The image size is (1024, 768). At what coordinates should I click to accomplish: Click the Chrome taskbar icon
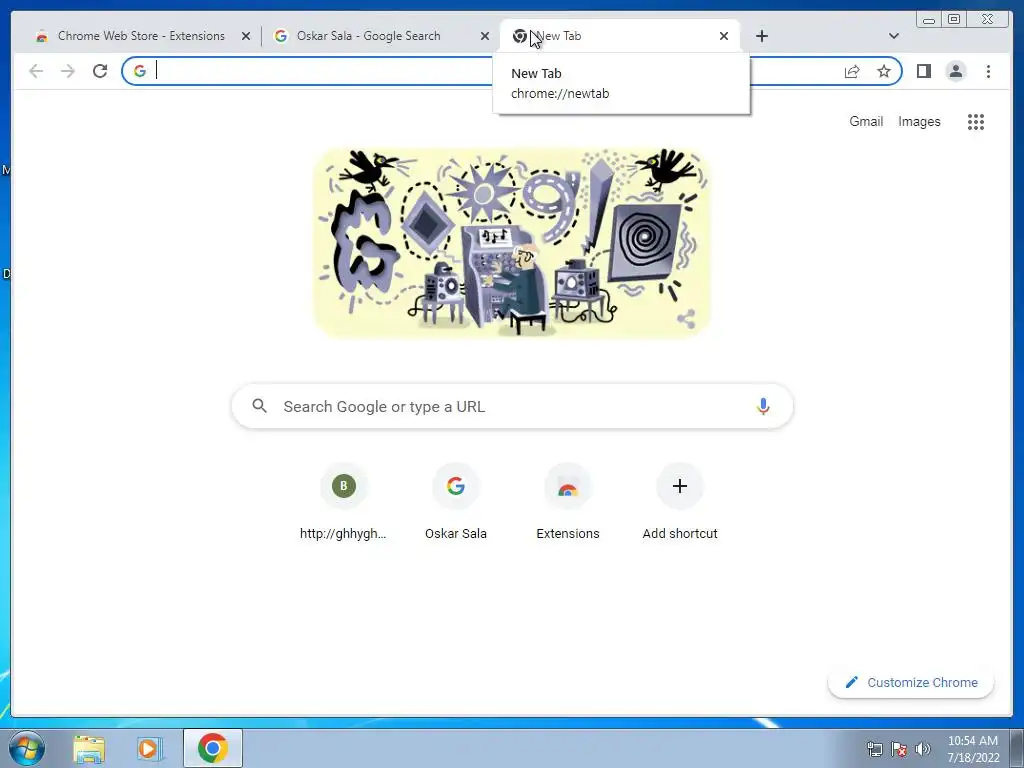[213, 748]
